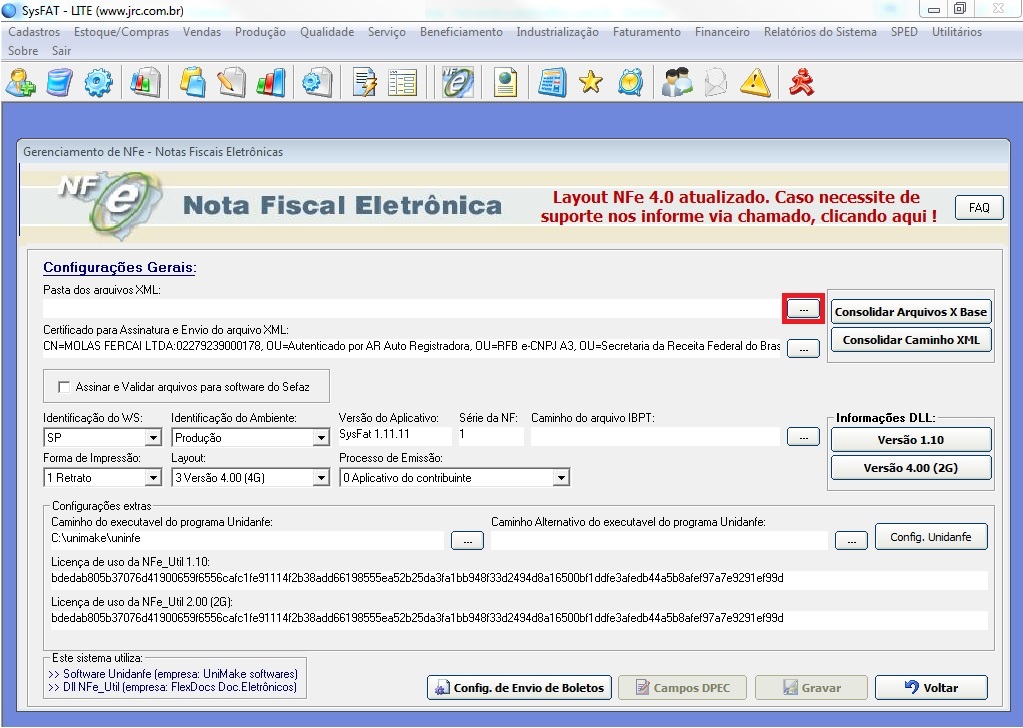This screenshot has height=728, width=1023.
Task: Click the add user toolbar icon
Action: pos(21,83)
